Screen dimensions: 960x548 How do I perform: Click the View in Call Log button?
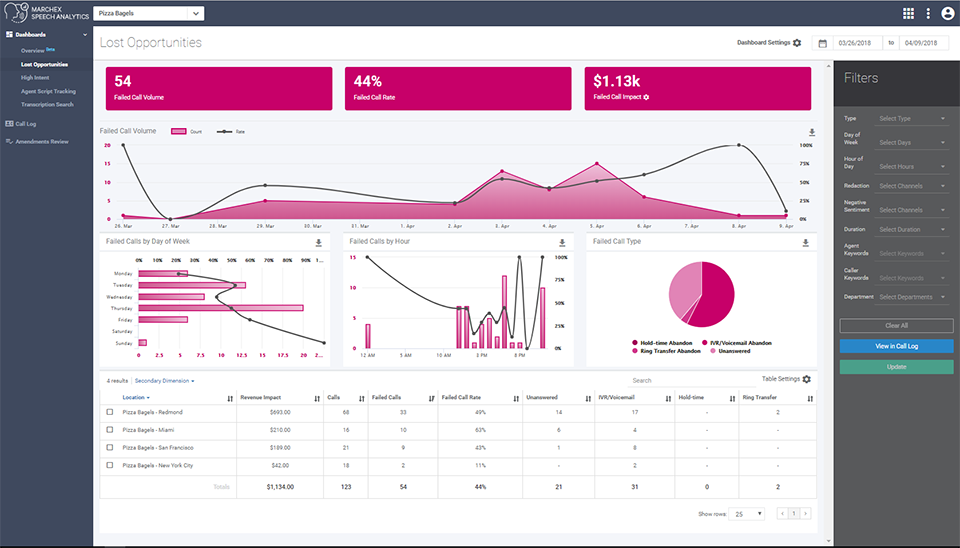[x=896, y=346]
